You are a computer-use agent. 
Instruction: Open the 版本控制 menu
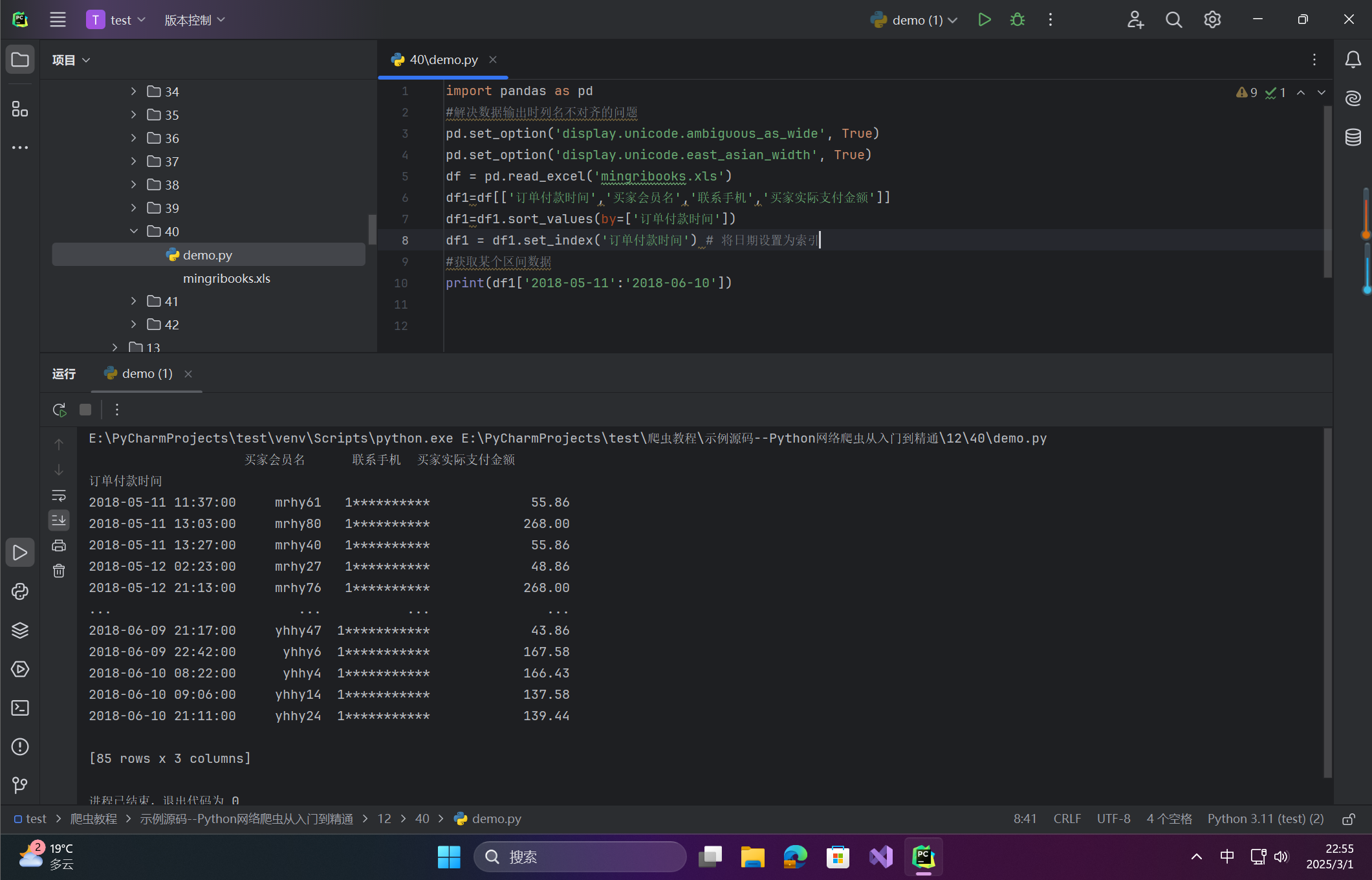pyautogui.click(x=194, y=20)
